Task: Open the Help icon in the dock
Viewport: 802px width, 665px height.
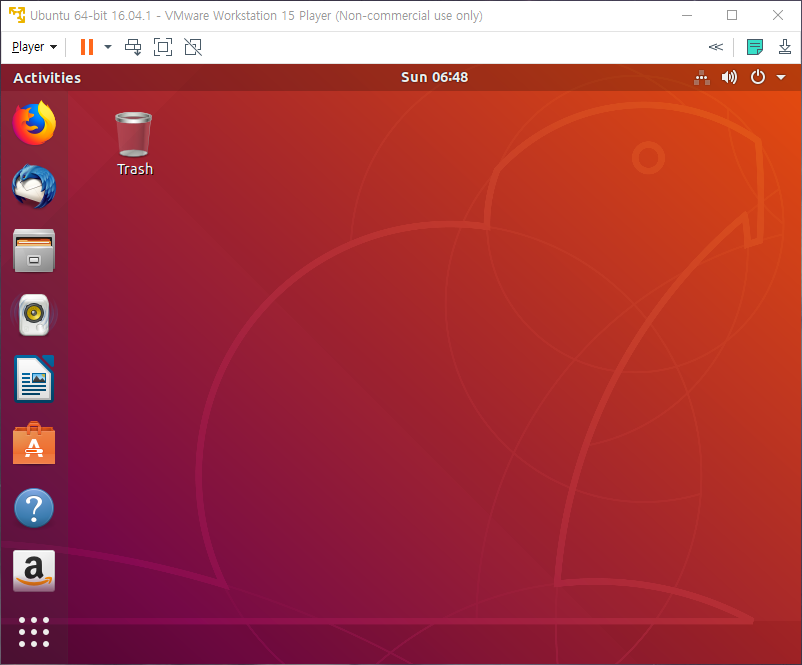Action: [34, 508]
